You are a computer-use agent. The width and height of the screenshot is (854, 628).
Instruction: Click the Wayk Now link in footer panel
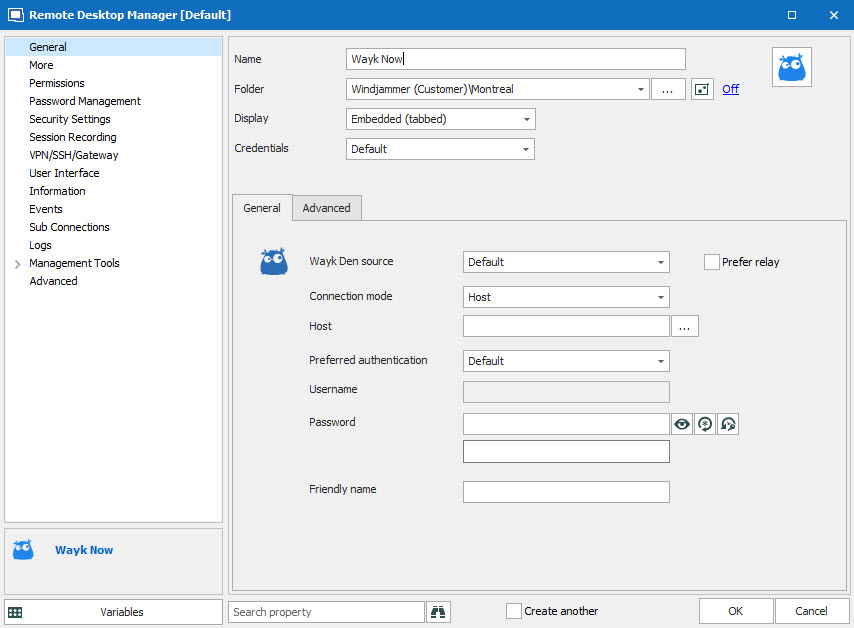point(84,550)
